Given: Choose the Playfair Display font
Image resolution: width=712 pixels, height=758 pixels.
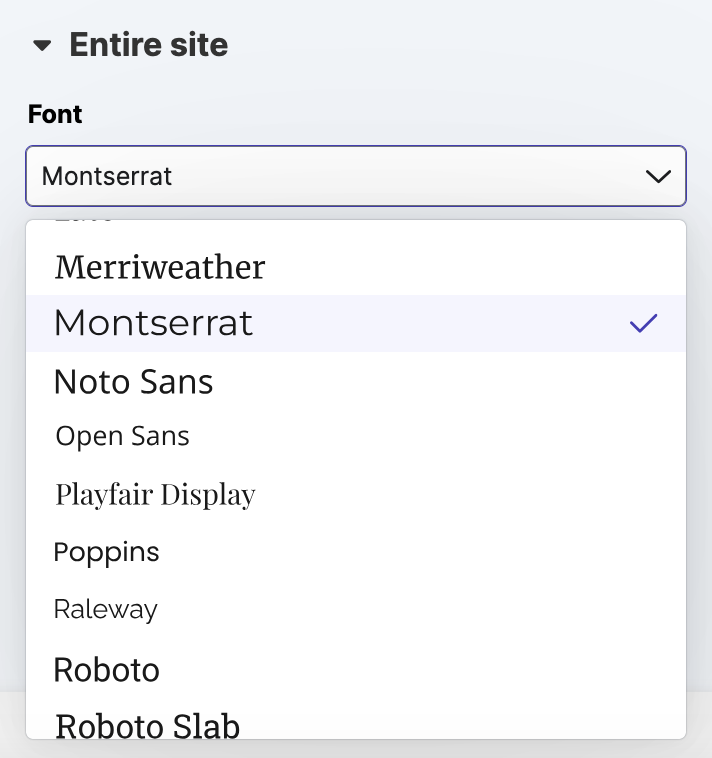Looking at the screenshot, I should click(x=155, y=494).
